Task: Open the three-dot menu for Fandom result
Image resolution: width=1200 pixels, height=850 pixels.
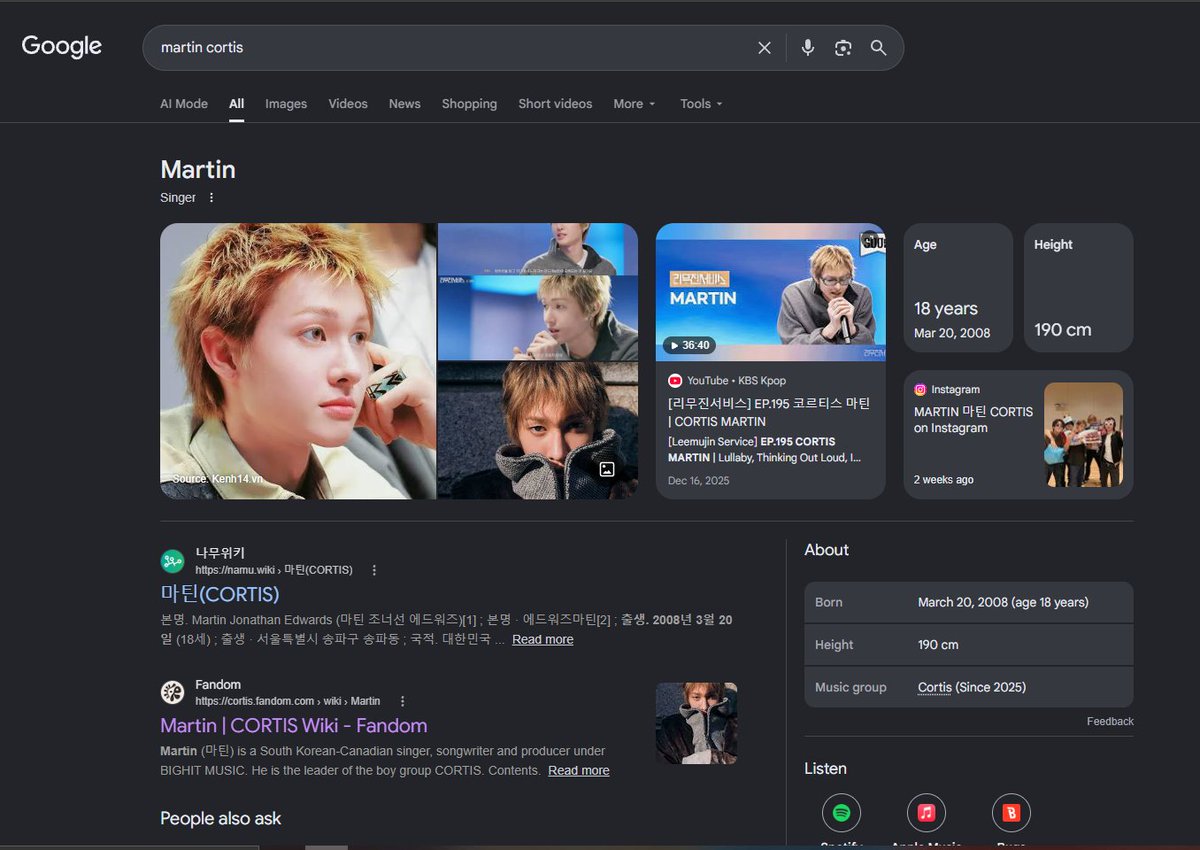Action: [402, 702]
